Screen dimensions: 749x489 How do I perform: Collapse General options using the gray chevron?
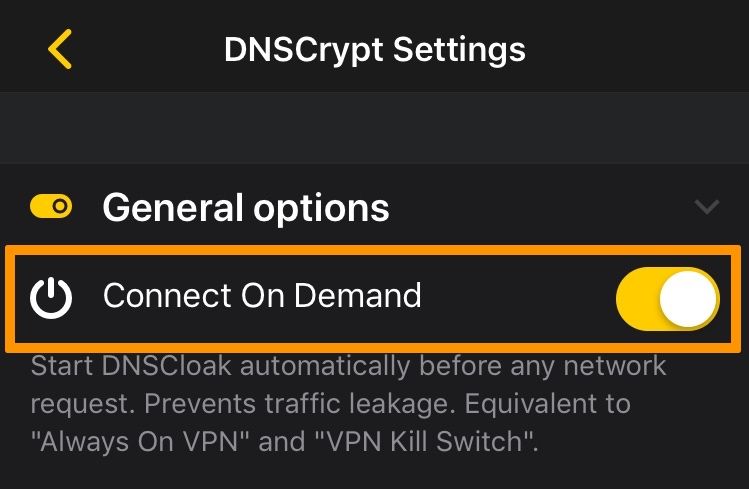point(706,207)
